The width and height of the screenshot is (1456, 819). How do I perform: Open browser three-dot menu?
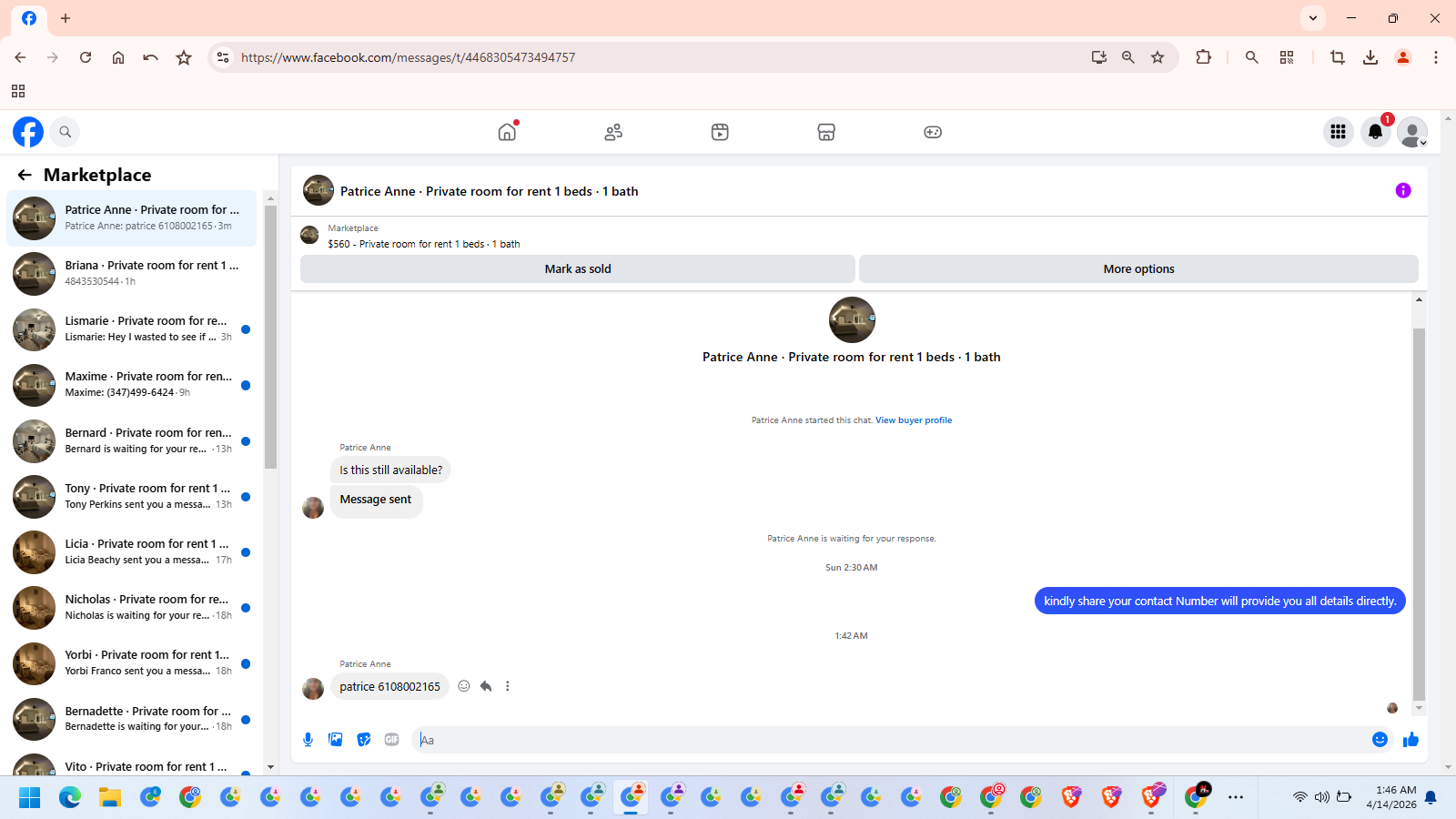tap(1436, 57)
